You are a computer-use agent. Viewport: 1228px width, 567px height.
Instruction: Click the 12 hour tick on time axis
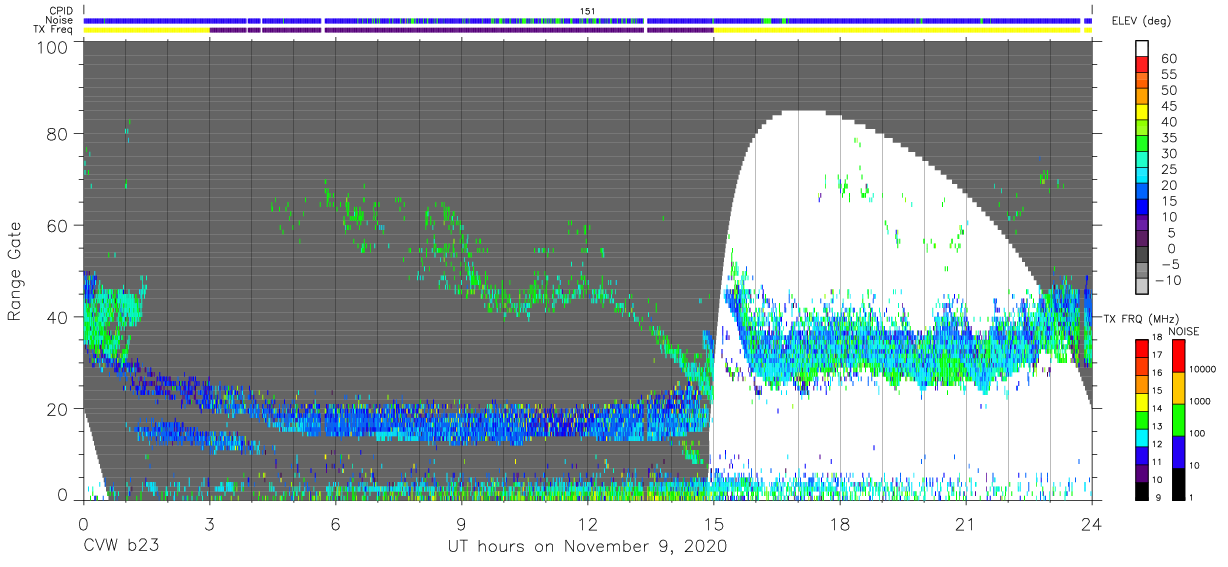587,523
